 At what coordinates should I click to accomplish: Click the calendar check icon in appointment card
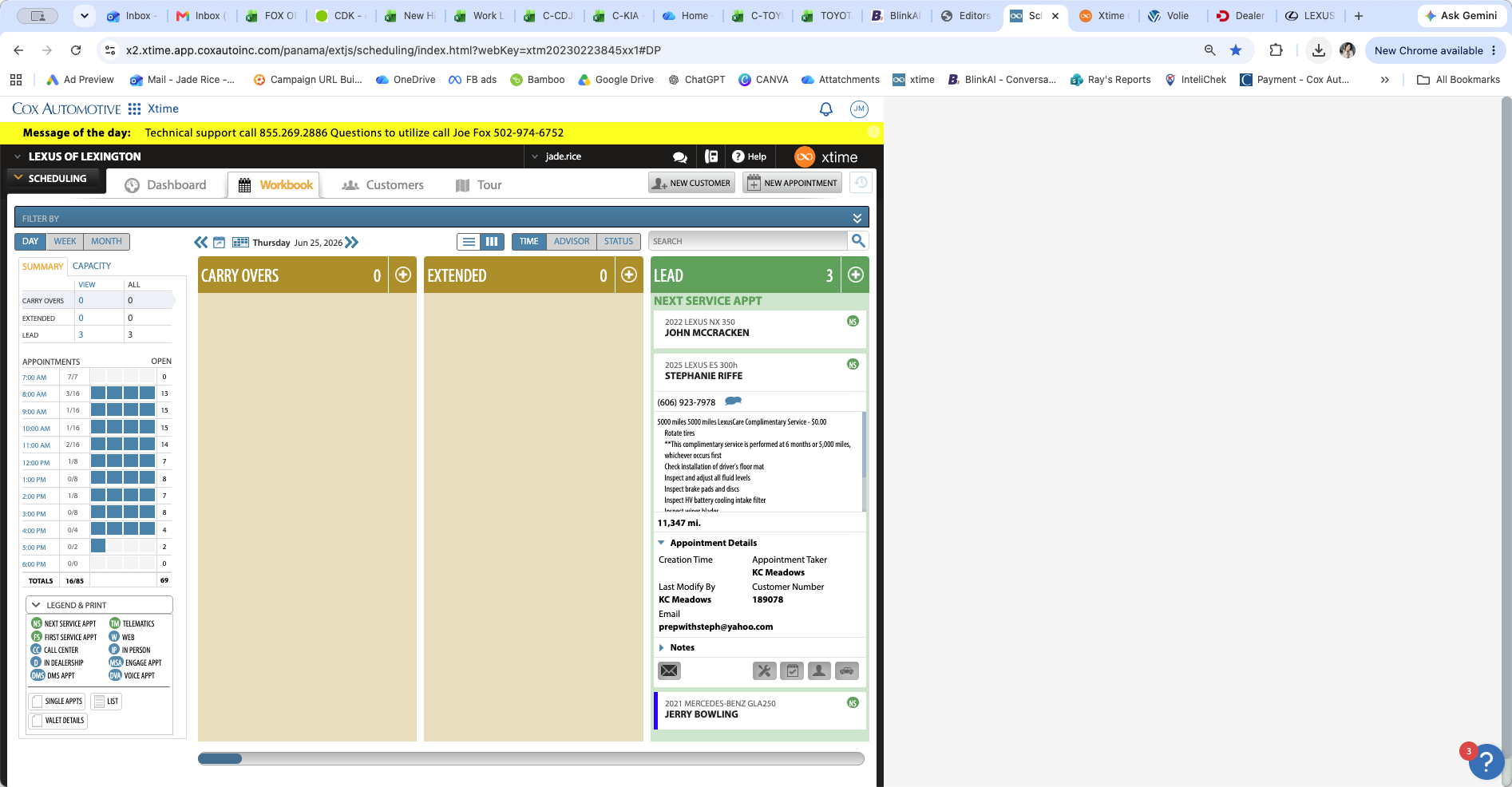792,670
